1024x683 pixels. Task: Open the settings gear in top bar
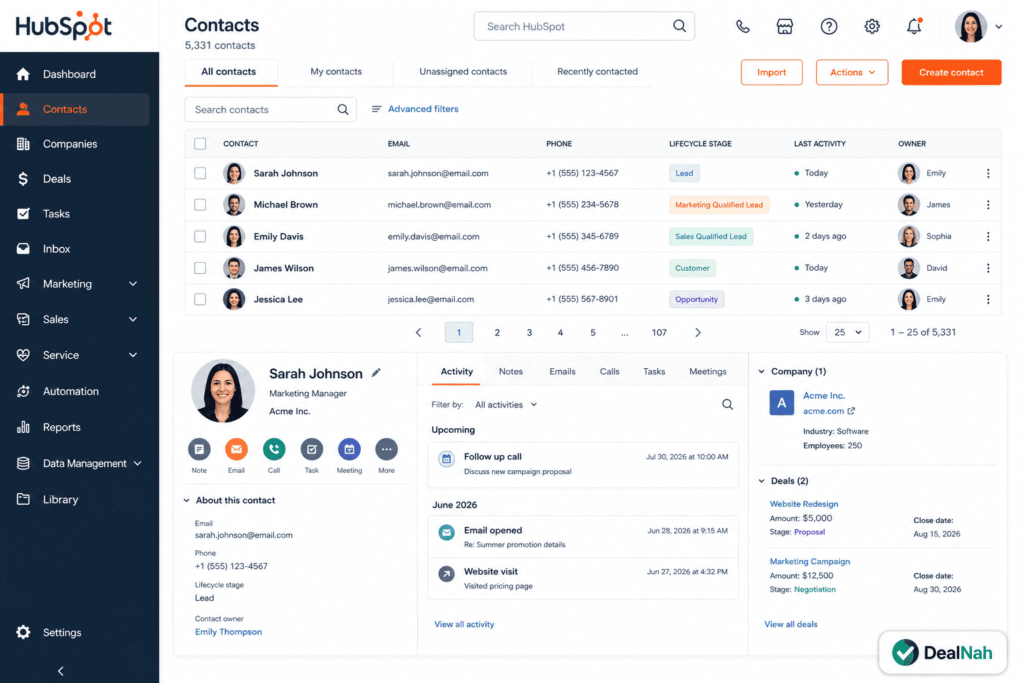click(872, 27)
